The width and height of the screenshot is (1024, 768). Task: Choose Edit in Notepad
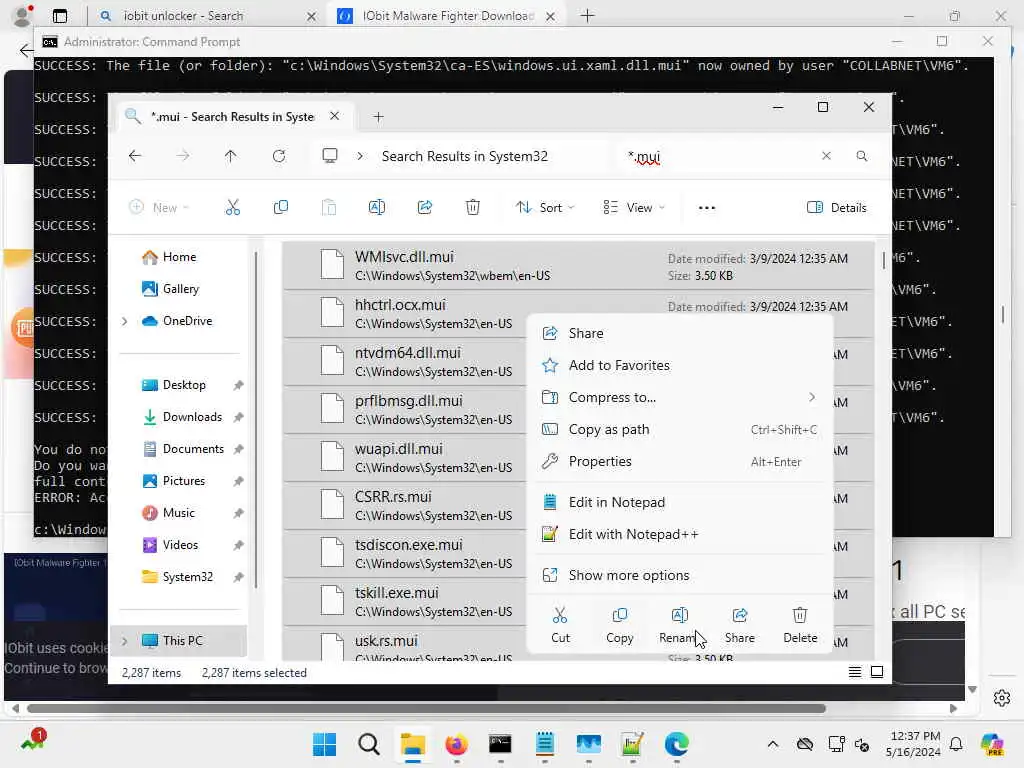point(680,502)
